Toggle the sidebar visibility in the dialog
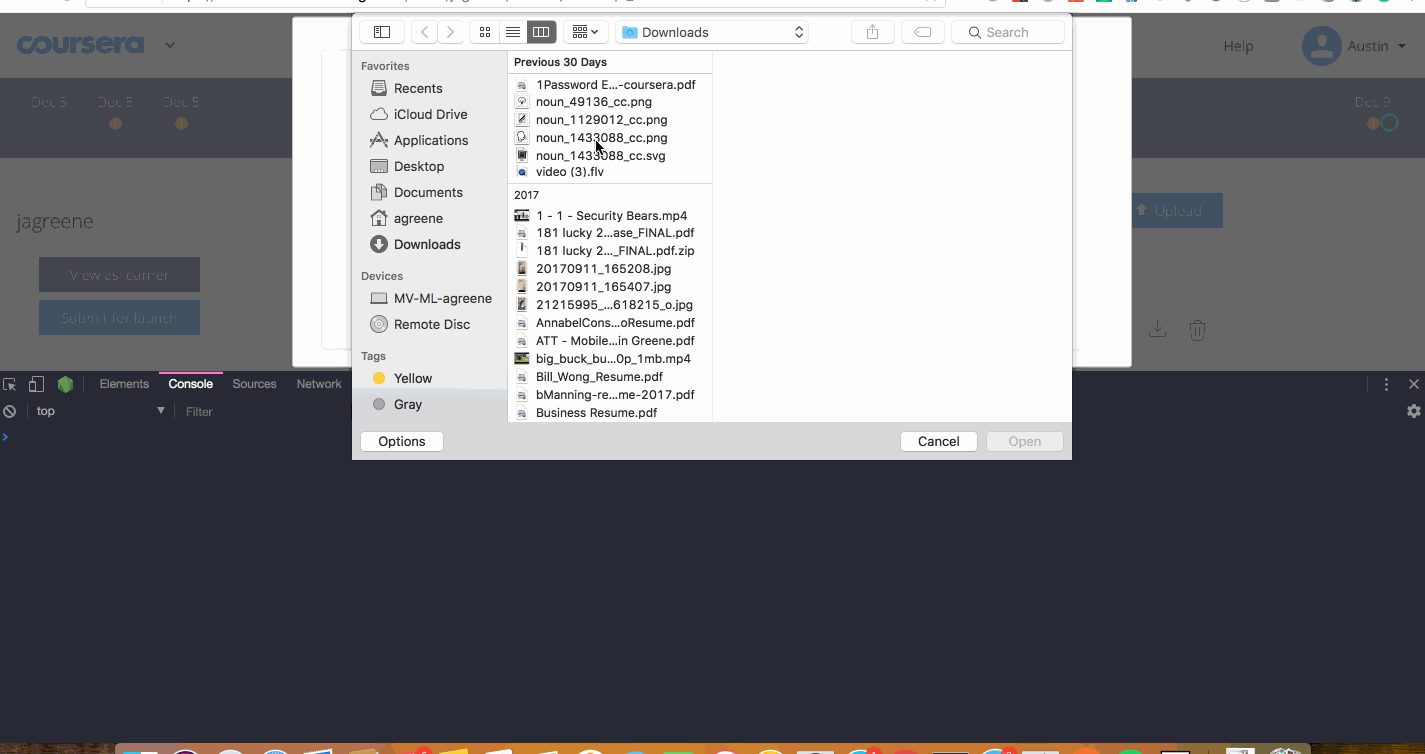1425x754 pixels. (x=381, y=31)
